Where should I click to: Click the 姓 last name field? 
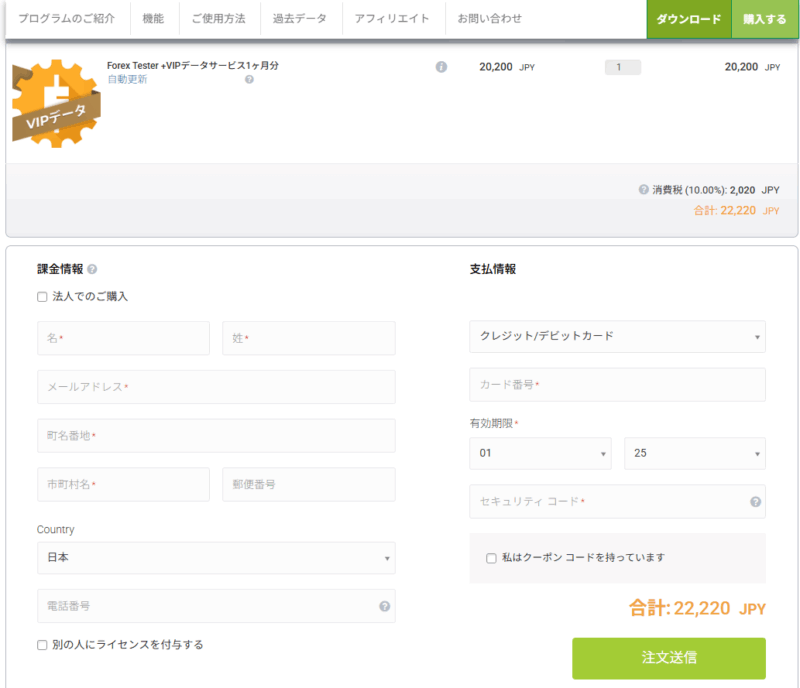tap(309, 338)
